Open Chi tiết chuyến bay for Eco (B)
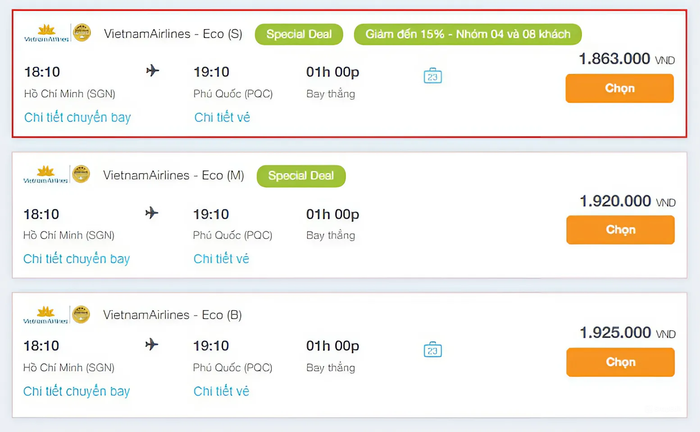This screenshot has height=432, width=700. click(x=77, y=391)
